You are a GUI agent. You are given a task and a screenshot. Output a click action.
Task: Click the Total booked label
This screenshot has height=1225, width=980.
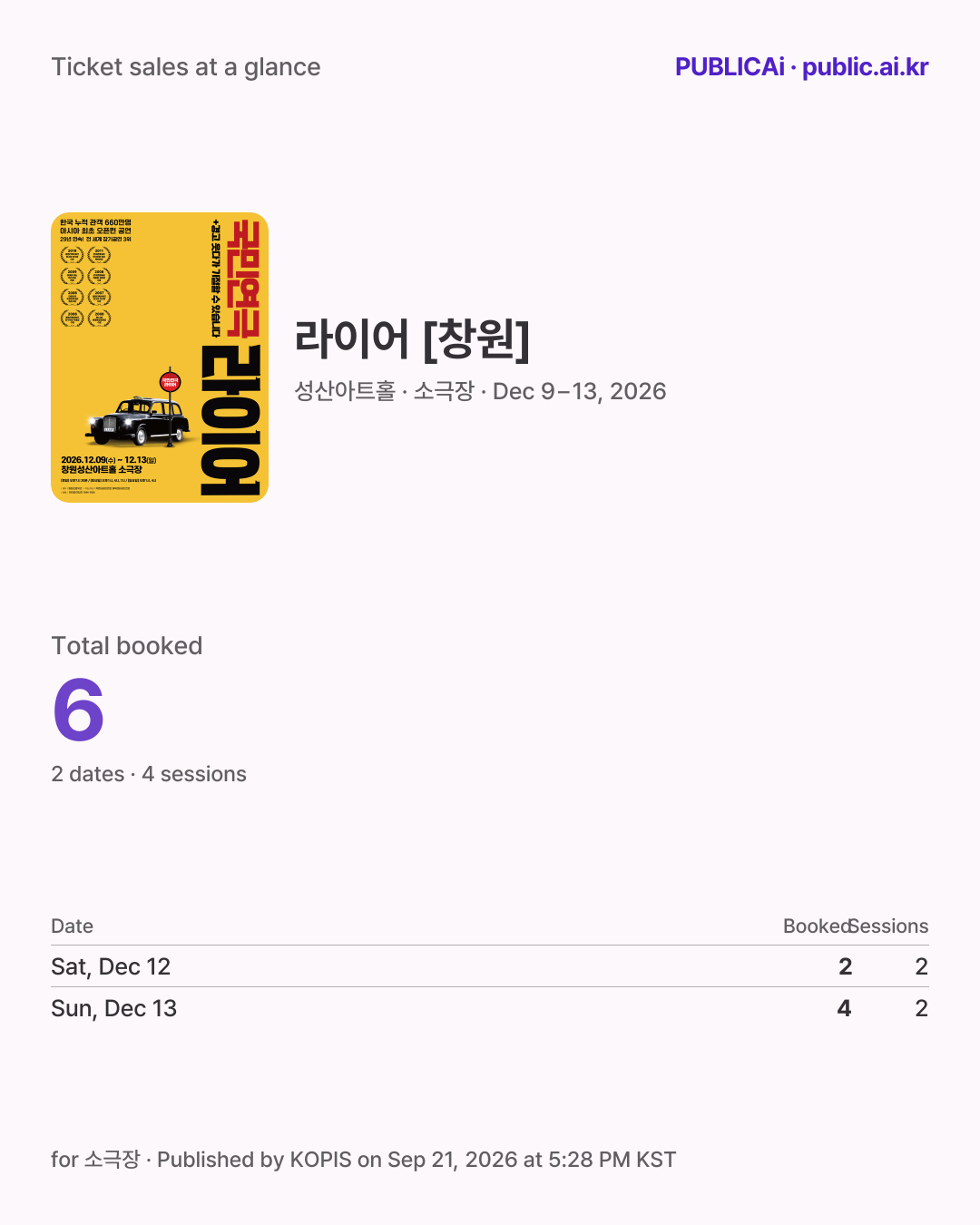(127, 646)
